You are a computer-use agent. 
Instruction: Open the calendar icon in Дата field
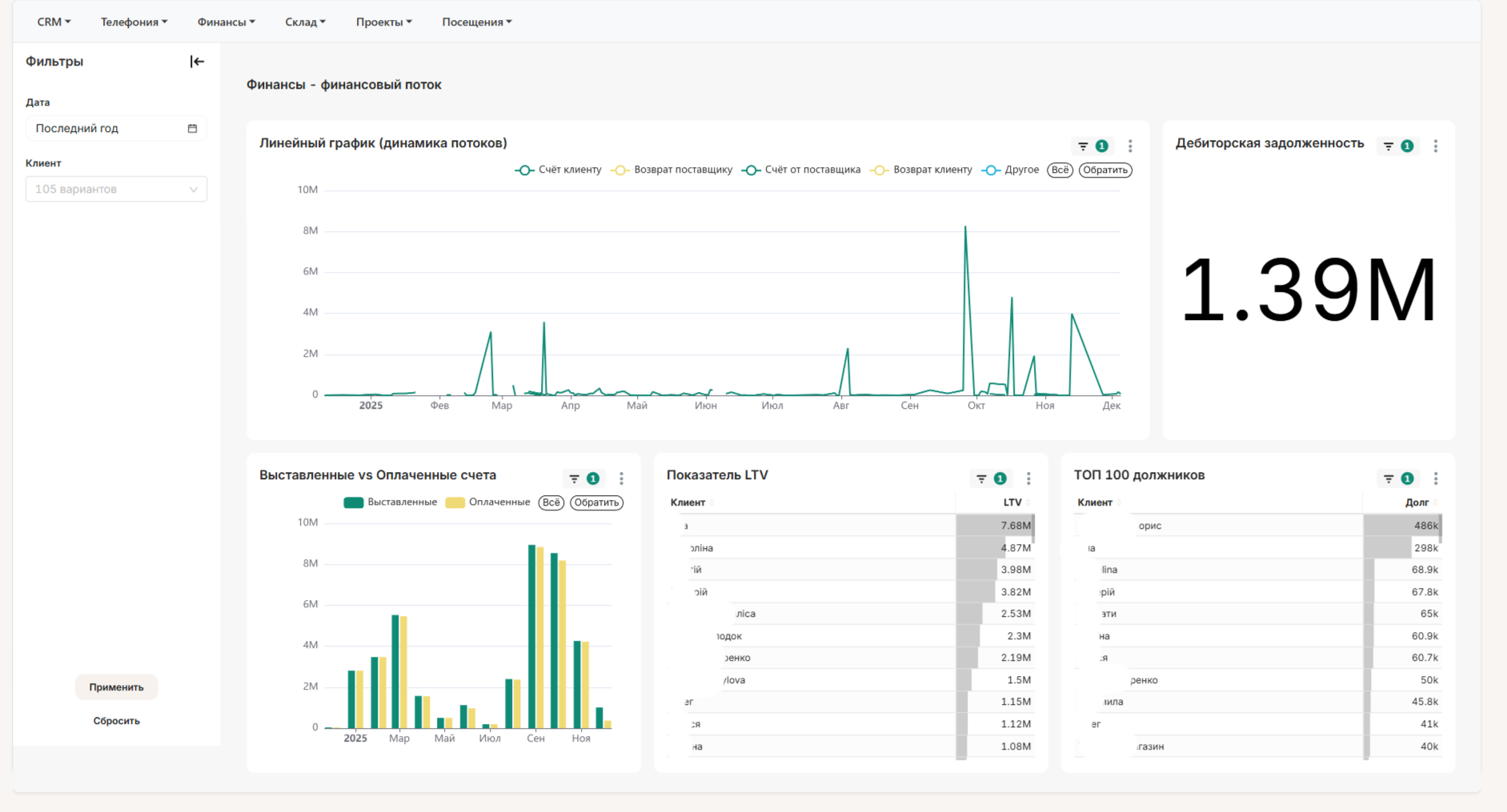pyautogui.click(x=192, y=128)
